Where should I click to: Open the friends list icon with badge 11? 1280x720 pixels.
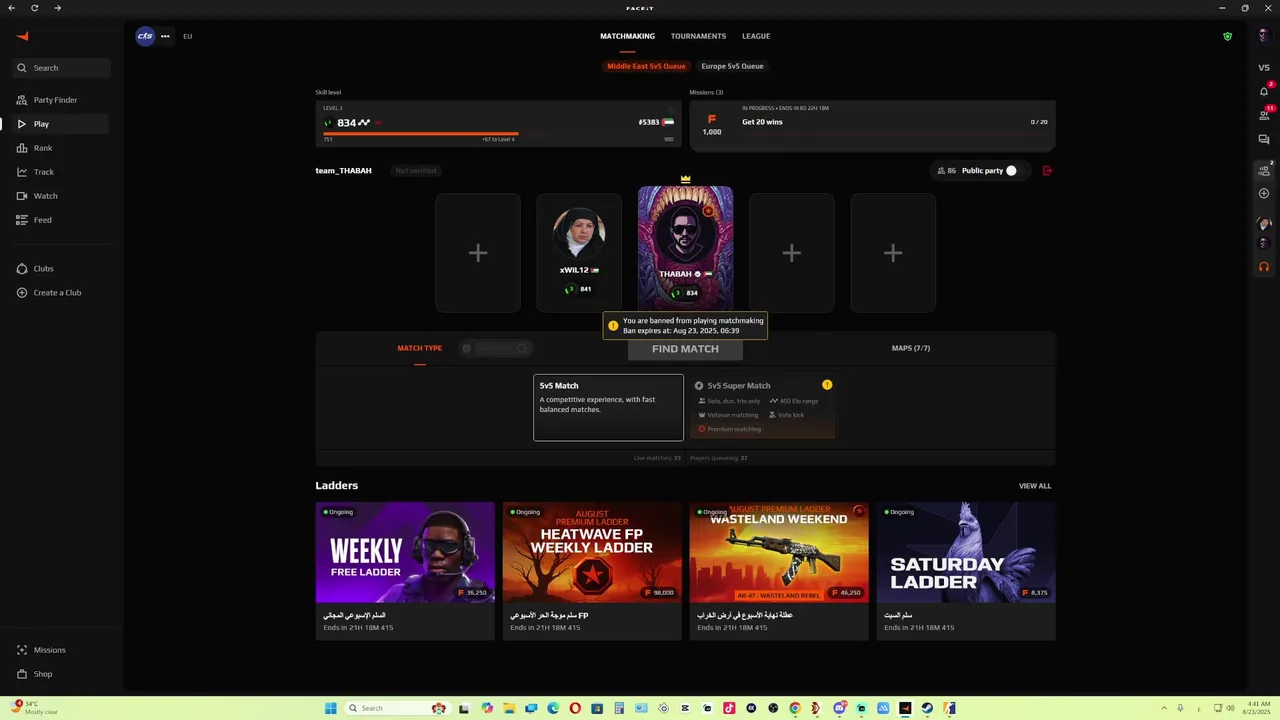tap(1264, 114)
